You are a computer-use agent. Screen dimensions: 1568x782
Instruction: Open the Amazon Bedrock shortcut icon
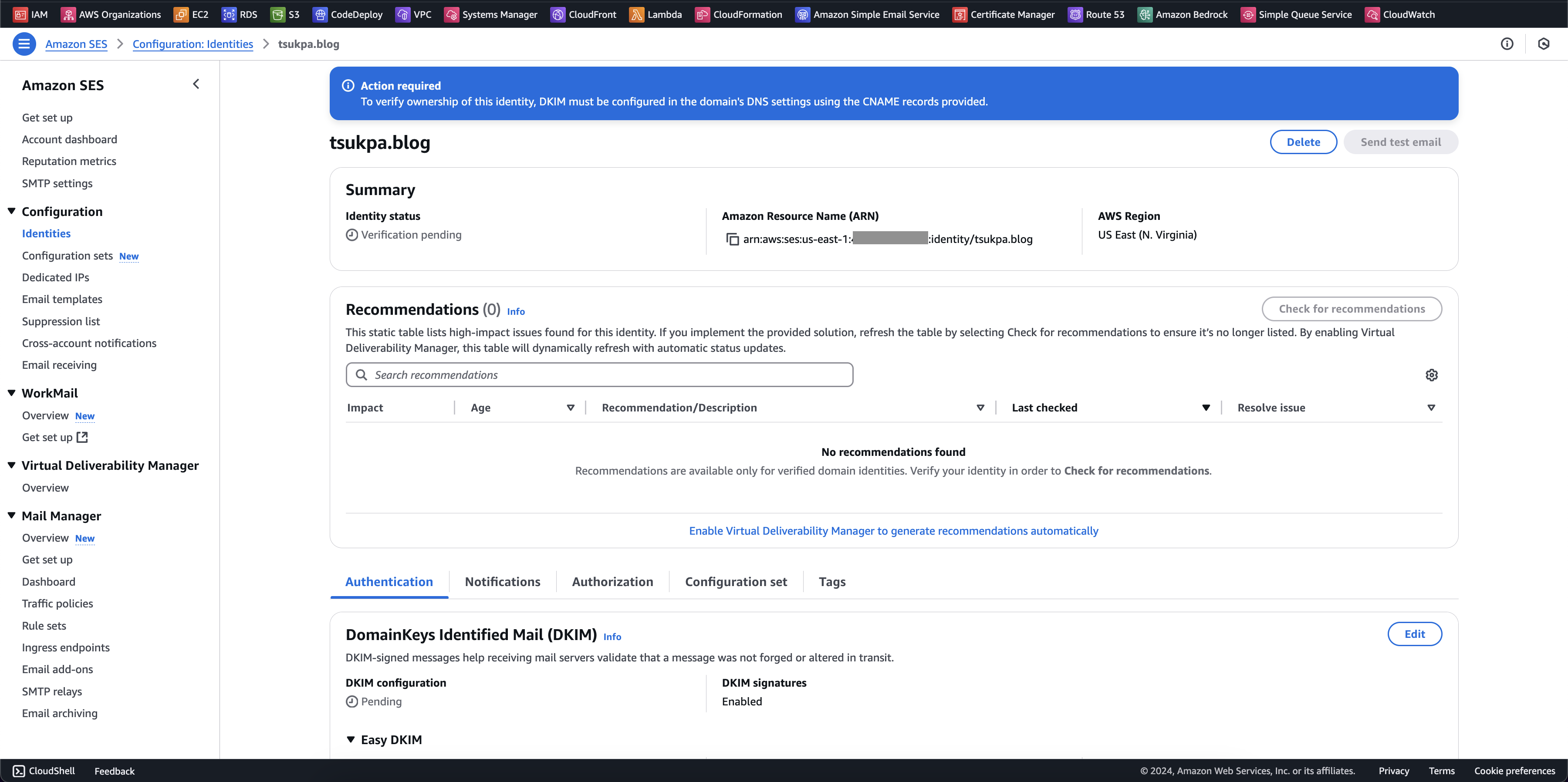1145,15
